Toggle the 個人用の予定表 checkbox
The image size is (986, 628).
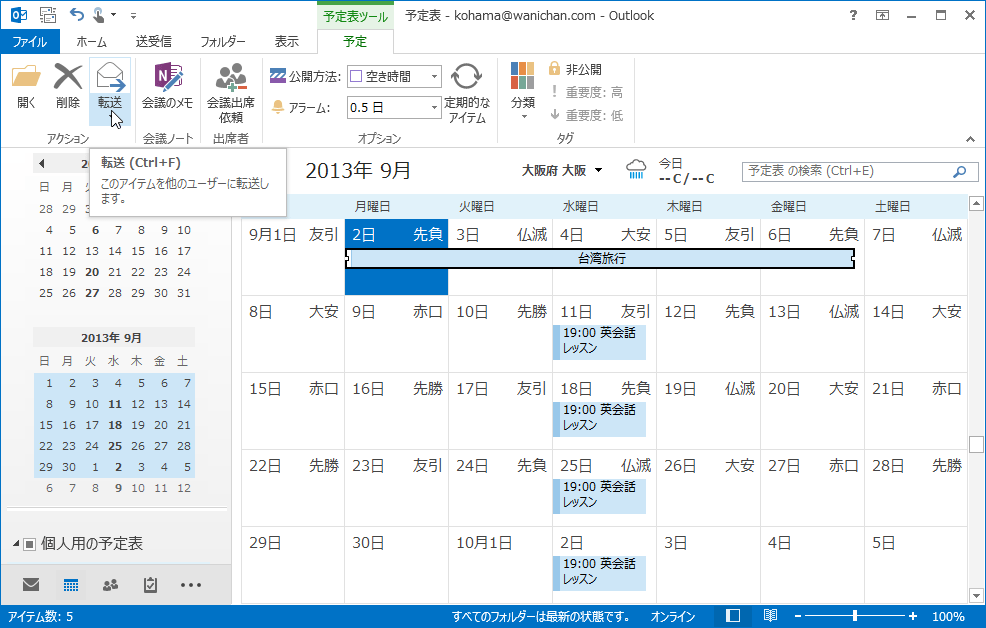[x=30, y=544]
